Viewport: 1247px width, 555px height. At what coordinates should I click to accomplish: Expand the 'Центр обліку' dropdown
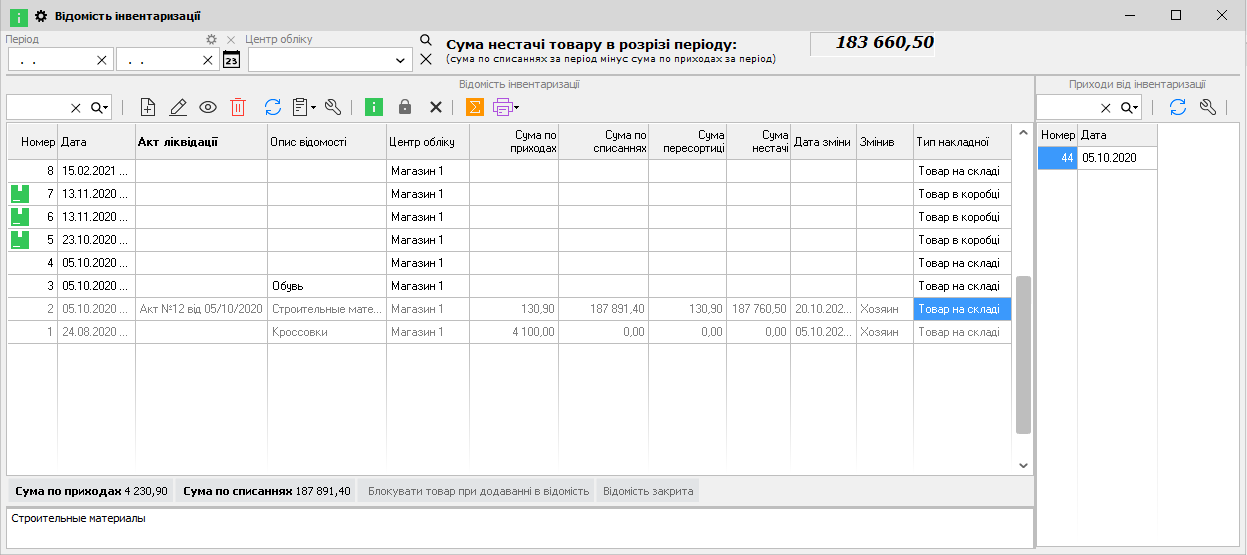(401, 61)
